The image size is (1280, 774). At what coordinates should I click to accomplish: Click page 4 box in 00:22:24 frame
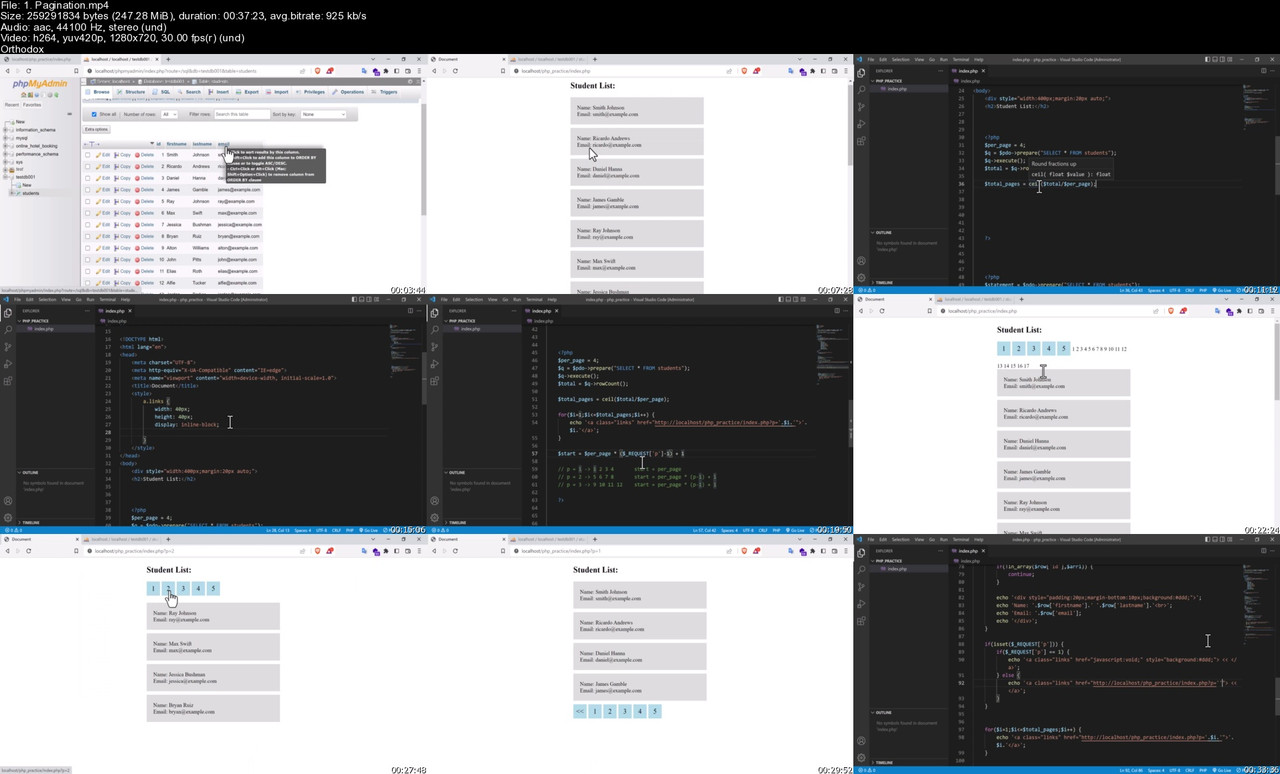(x=1049, y=348)
